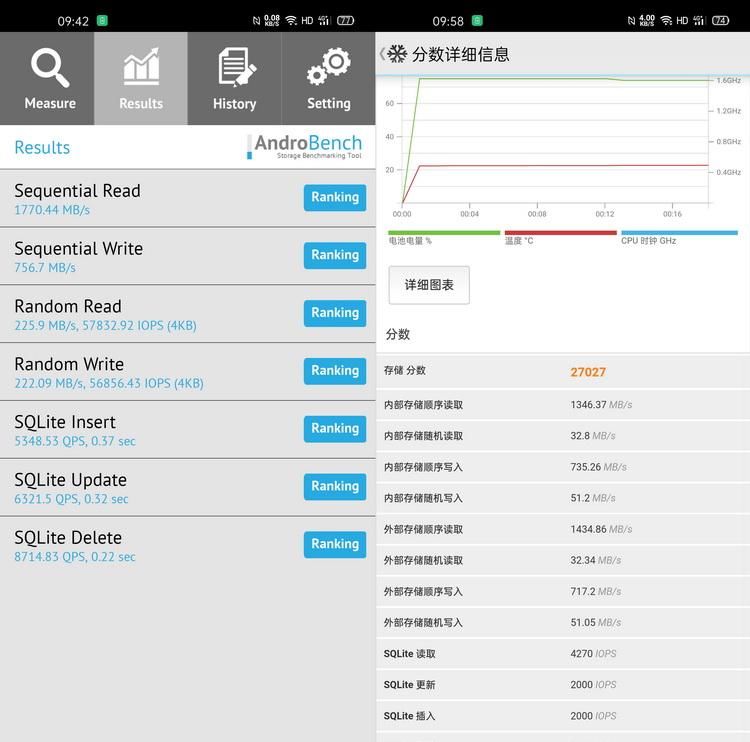Tap Ranking button for Sequential Read
Viewport: 750px width, 742px height.
coord(335,197)
